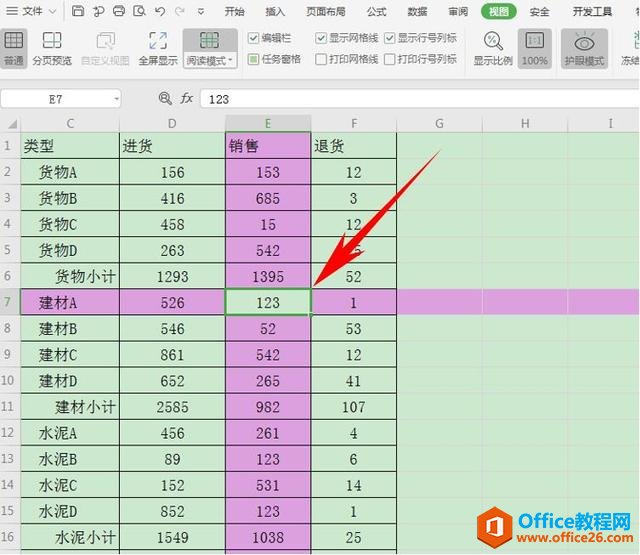Select column H header
Viewport: 640px width, 555px height.
point(525,123)
